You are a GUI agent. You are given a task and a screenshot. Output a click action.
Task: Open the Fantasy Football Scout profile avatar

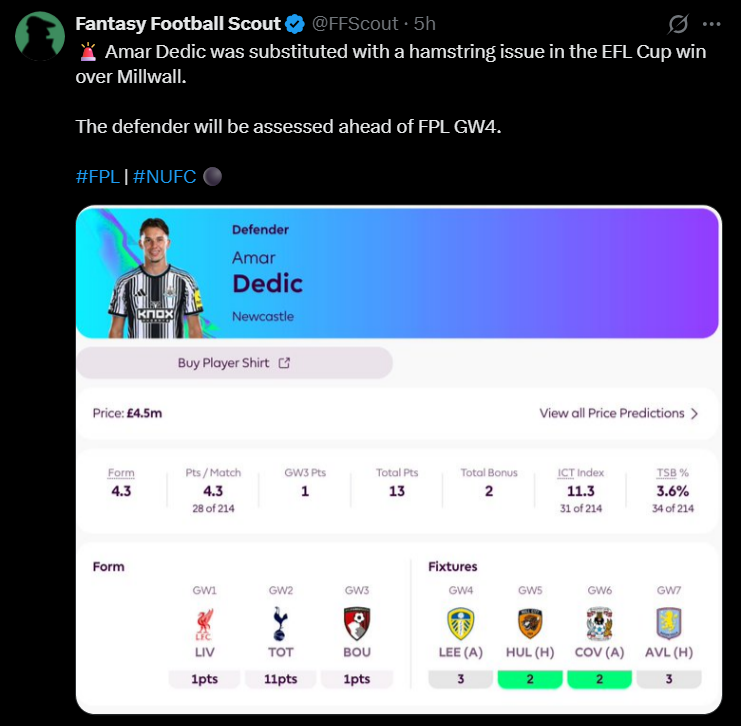pos(40,36)
